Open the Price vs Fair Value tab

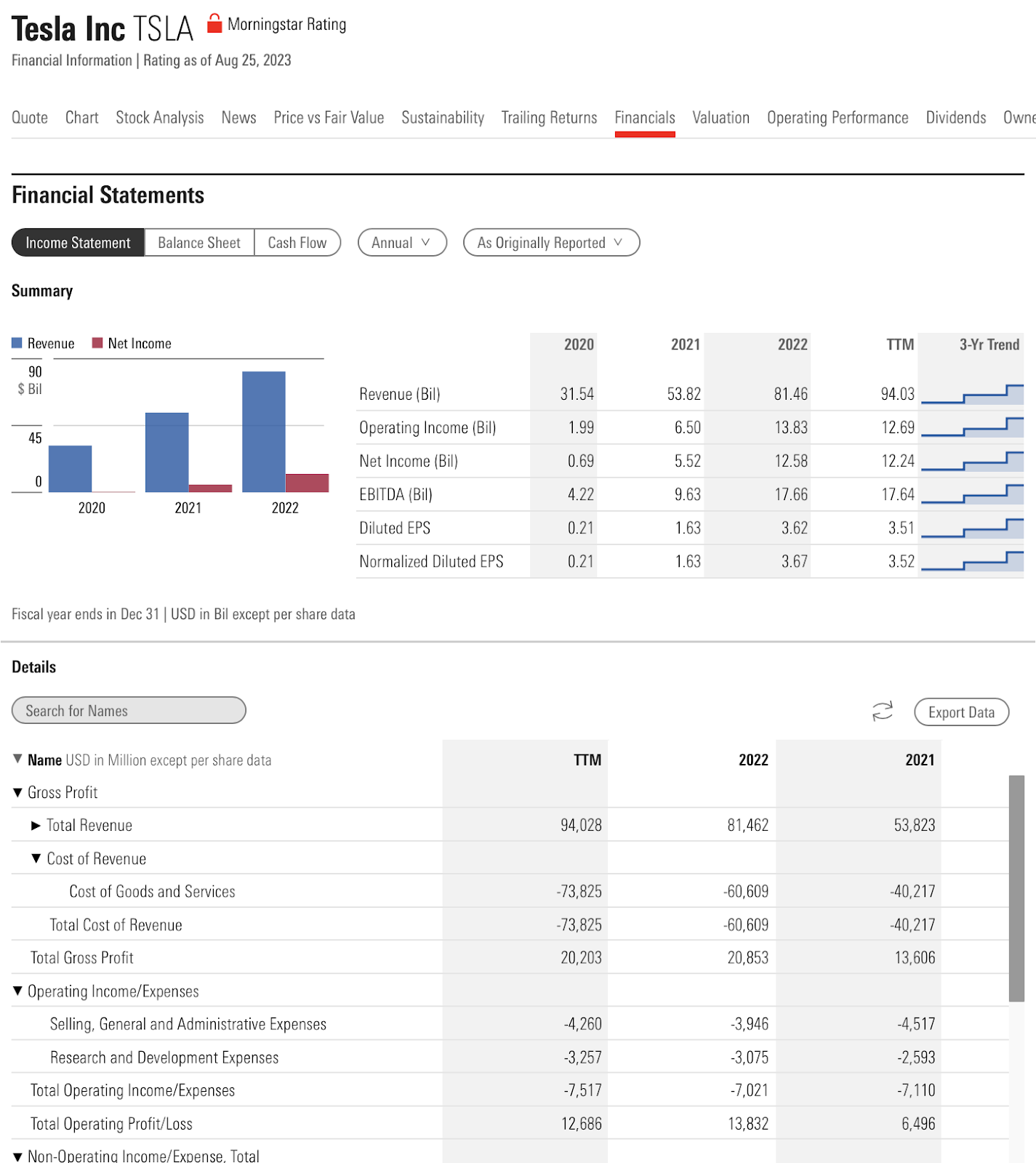pyautogui.click(x=329, y=118)
